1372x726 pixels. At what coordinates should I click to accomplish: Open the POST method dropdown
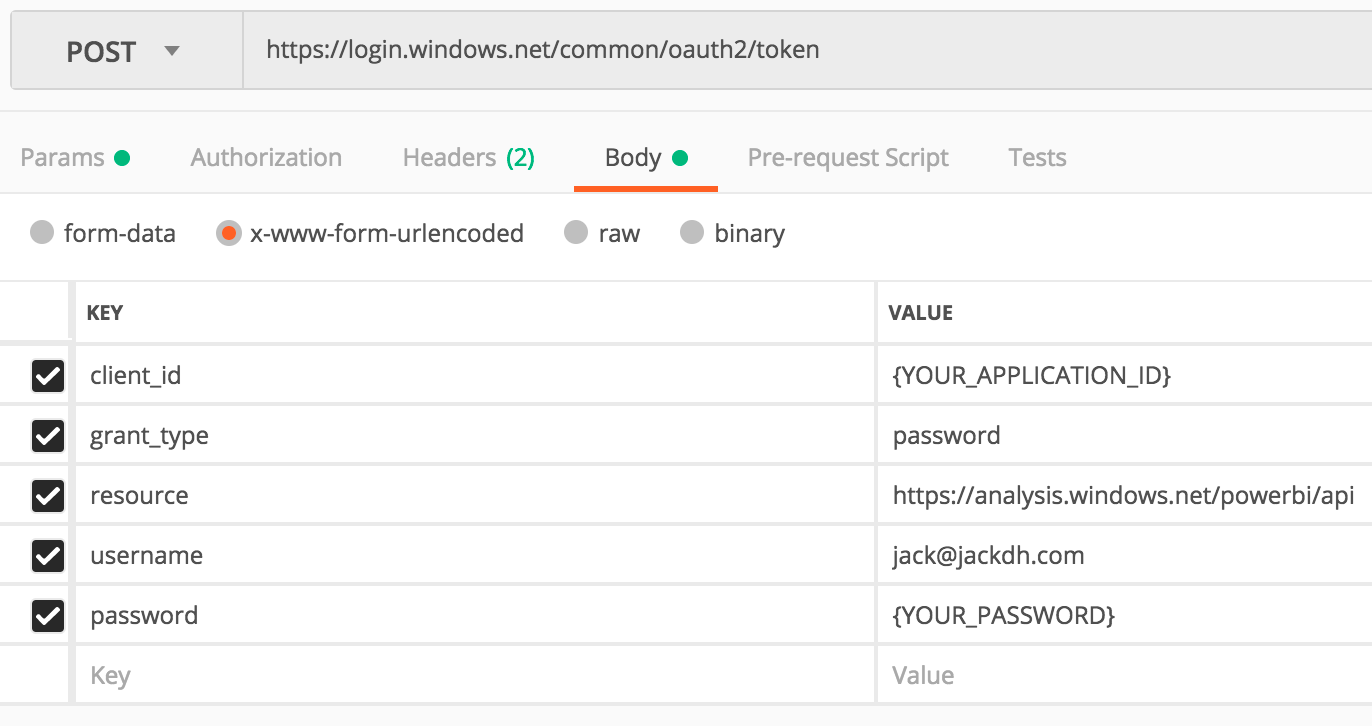coord(126,51)
